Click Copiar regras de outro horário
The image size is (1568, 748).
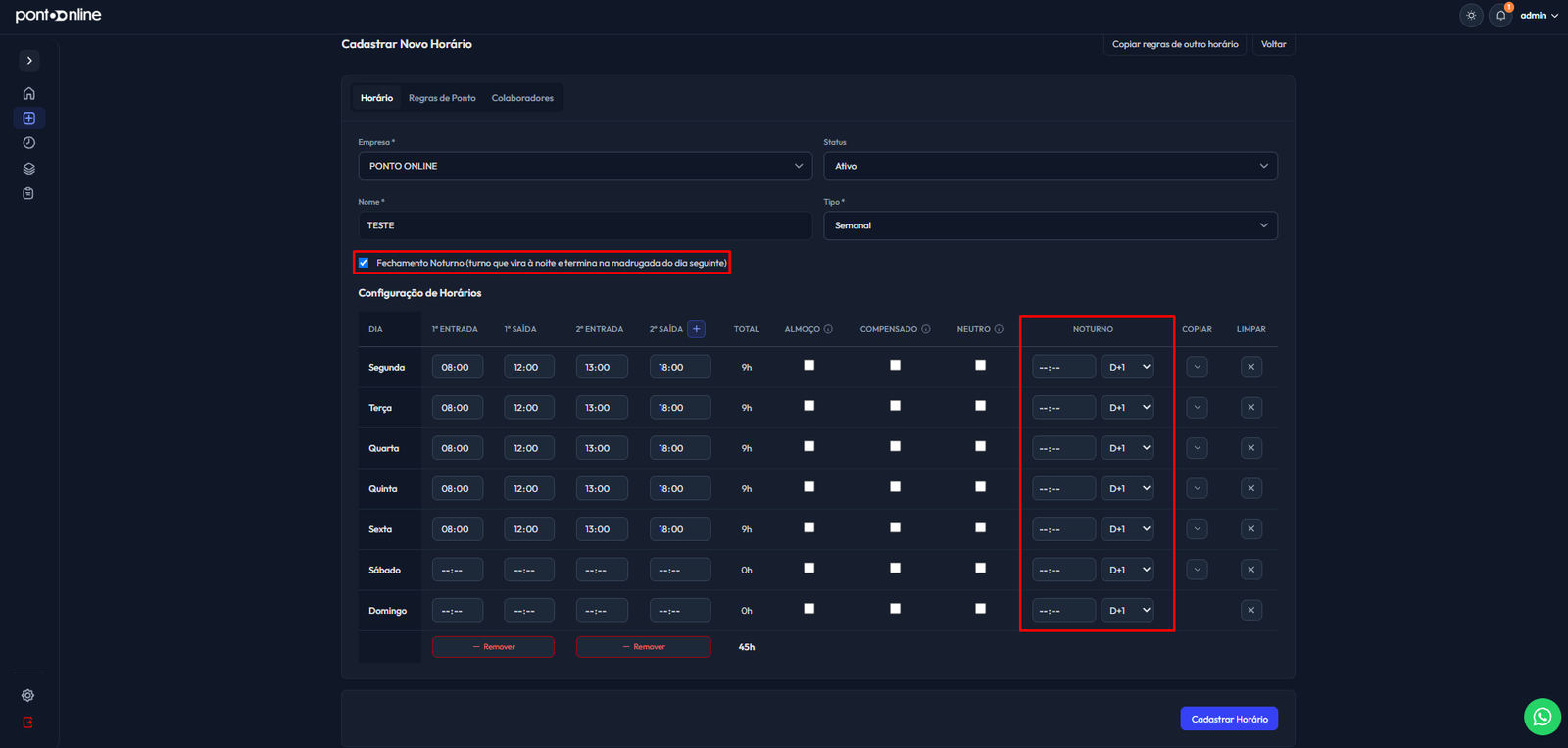coord(1175,44)
